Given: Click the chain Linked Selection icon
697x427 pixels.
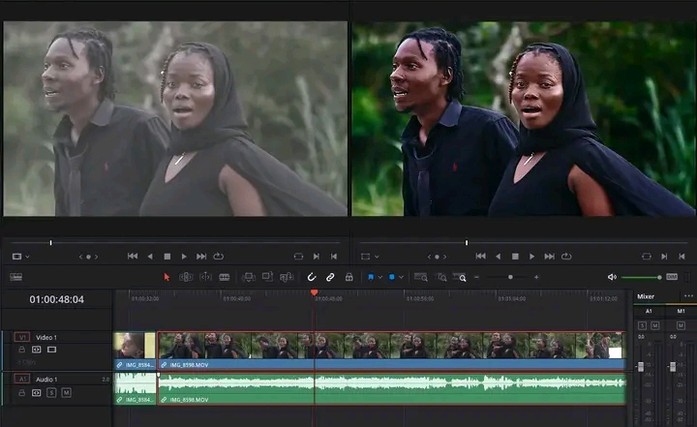Looking at the screenshot, I should point(330,277).
